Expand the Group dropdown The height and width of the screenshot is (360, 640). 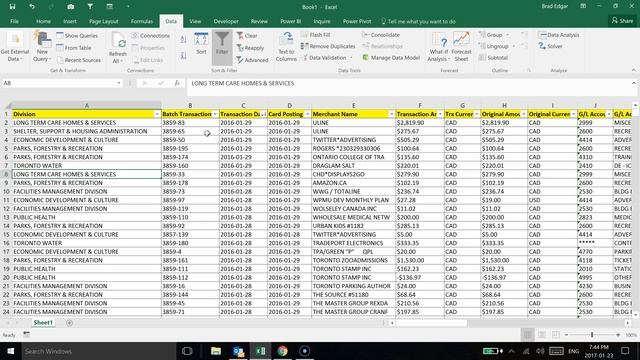tap(508, 35)
